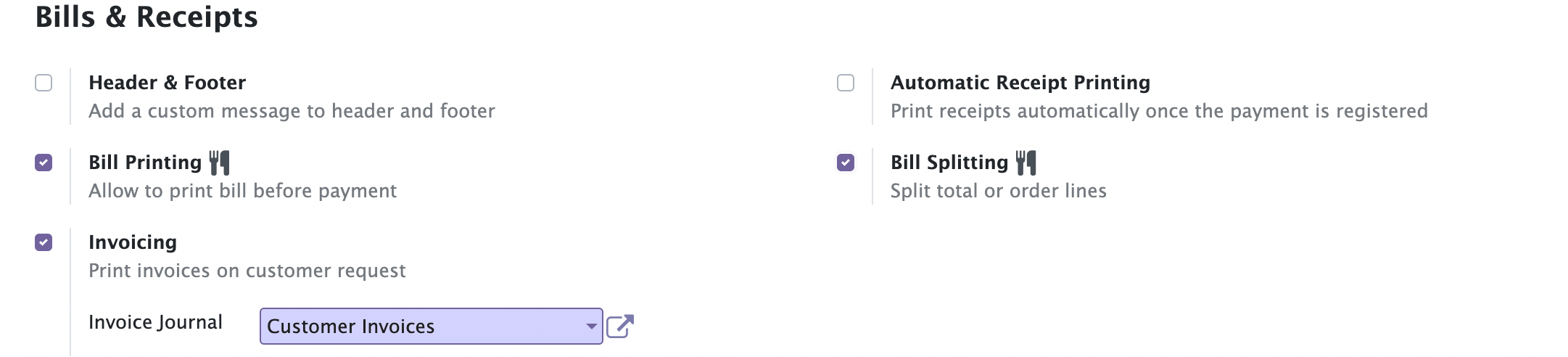Click the Automatic Receipt Printing label
The width and height of the screenshot is (1568, 357).
(1020, 83)
